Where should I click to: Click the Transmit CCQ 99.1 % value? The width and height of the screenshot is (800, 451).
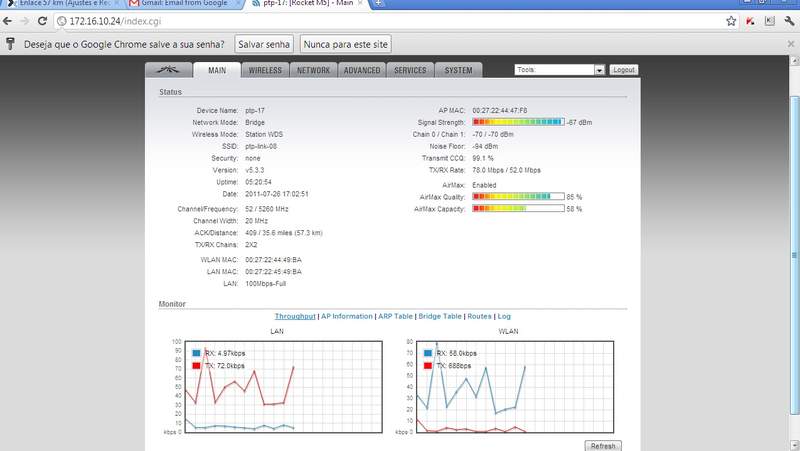[x=483, y=158]
